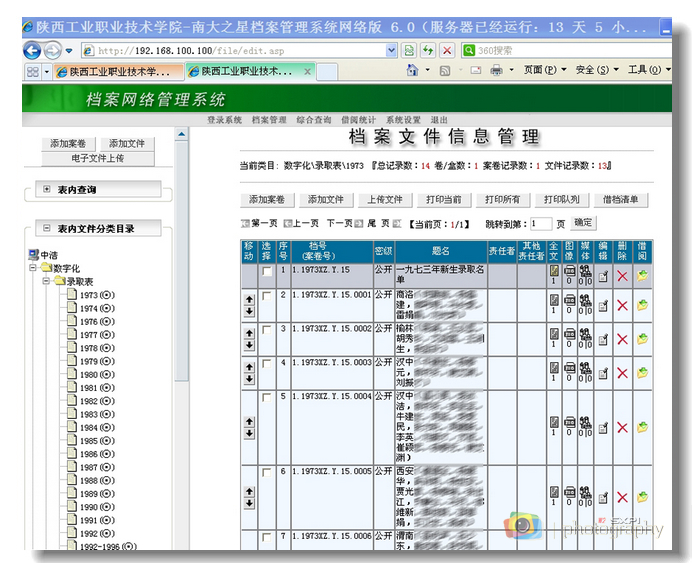Click the browser back button
The height and width of the screenshot is (563, 692).
(32, 50)
